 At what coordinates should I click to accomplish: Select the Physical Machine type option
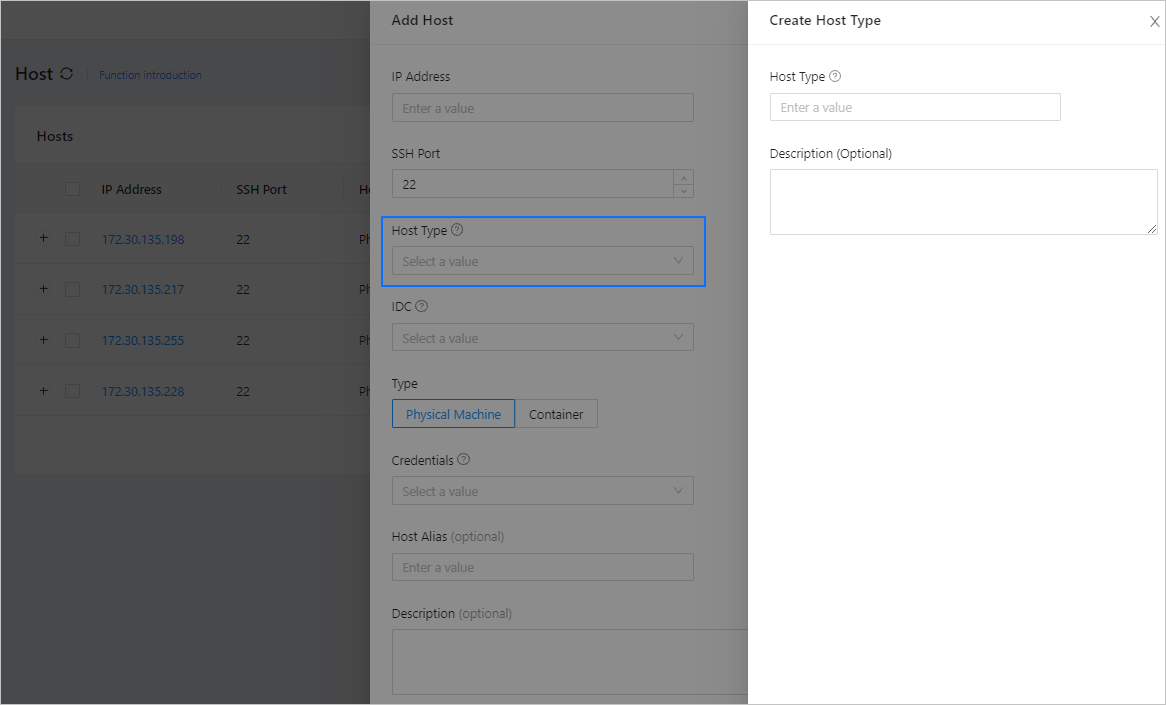point(453,414)
